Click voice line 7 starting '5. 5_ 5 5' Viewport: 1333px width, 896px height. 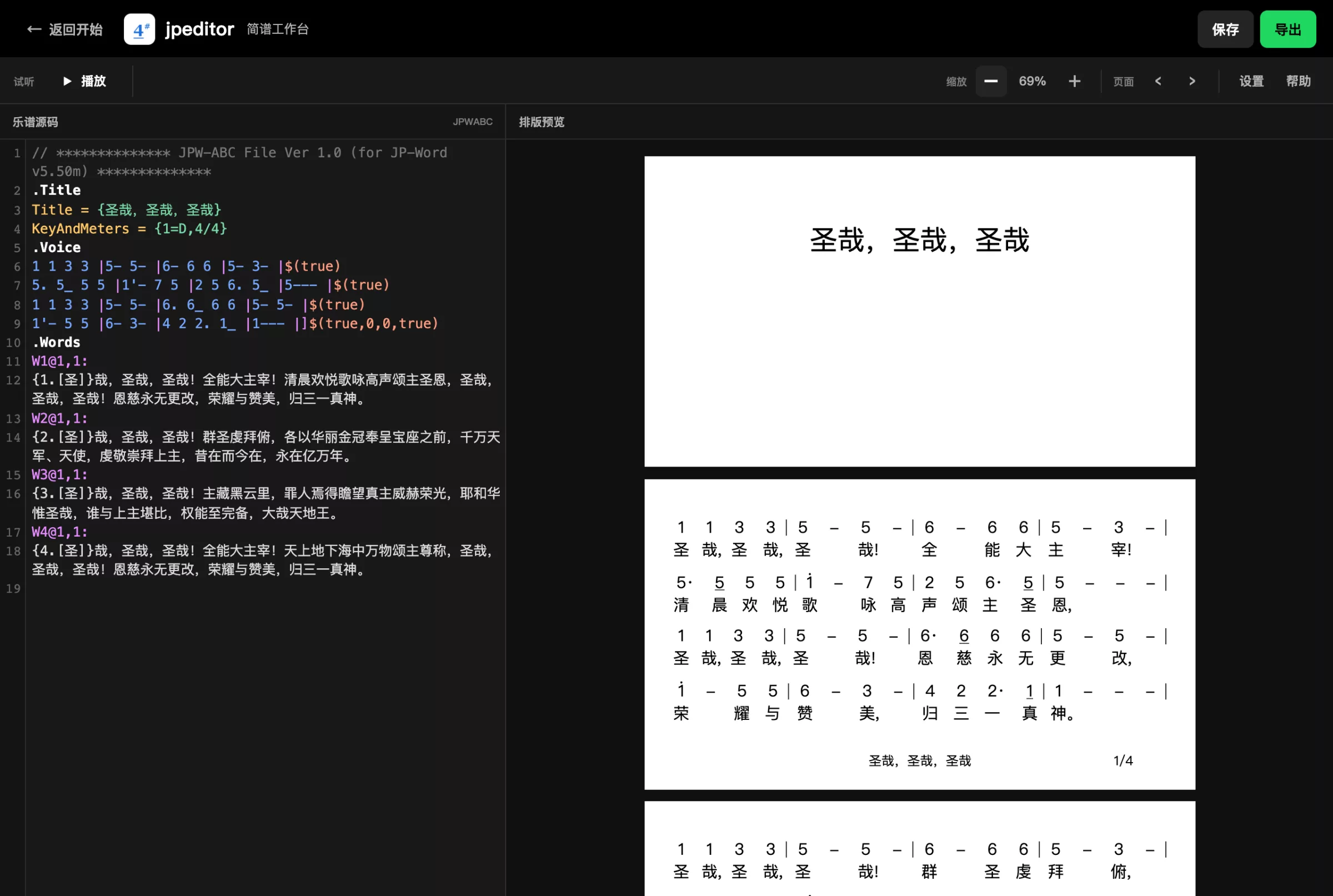click(211, 285)
